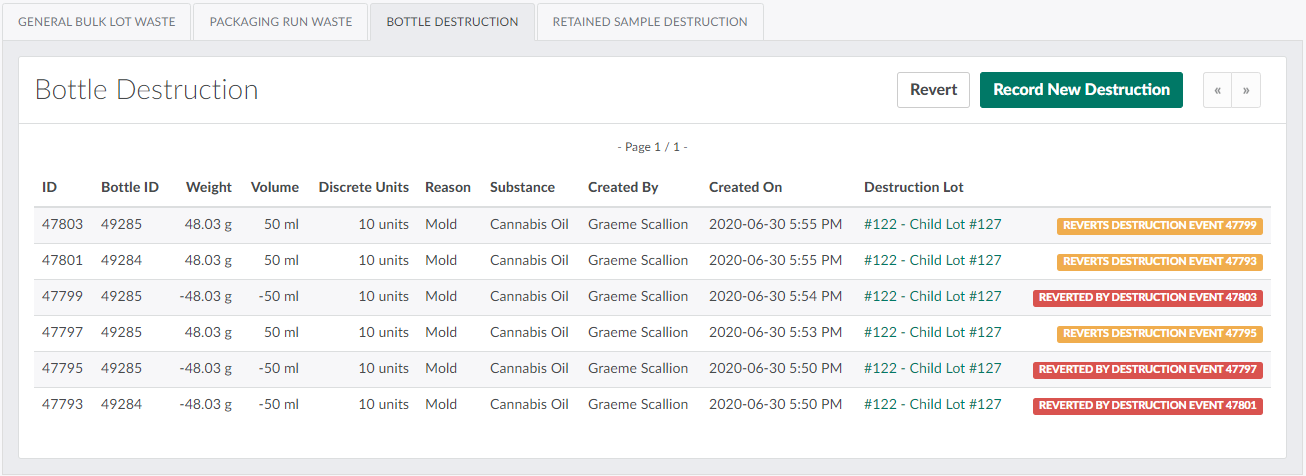This screenshot has width=1306, height=476.
Task: Click the Reverts Destruction Event 47799 badge
Action: click(x=1159, y=226)
